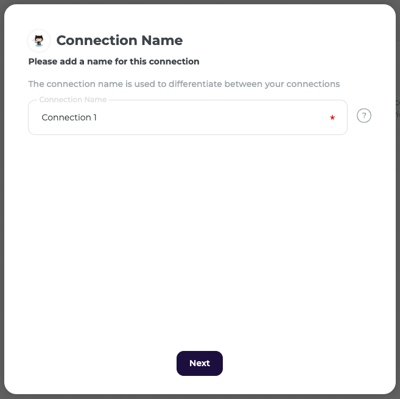Click the word "Name" in the heading
This screenshot has height=399, width=400.
(162, 40)
